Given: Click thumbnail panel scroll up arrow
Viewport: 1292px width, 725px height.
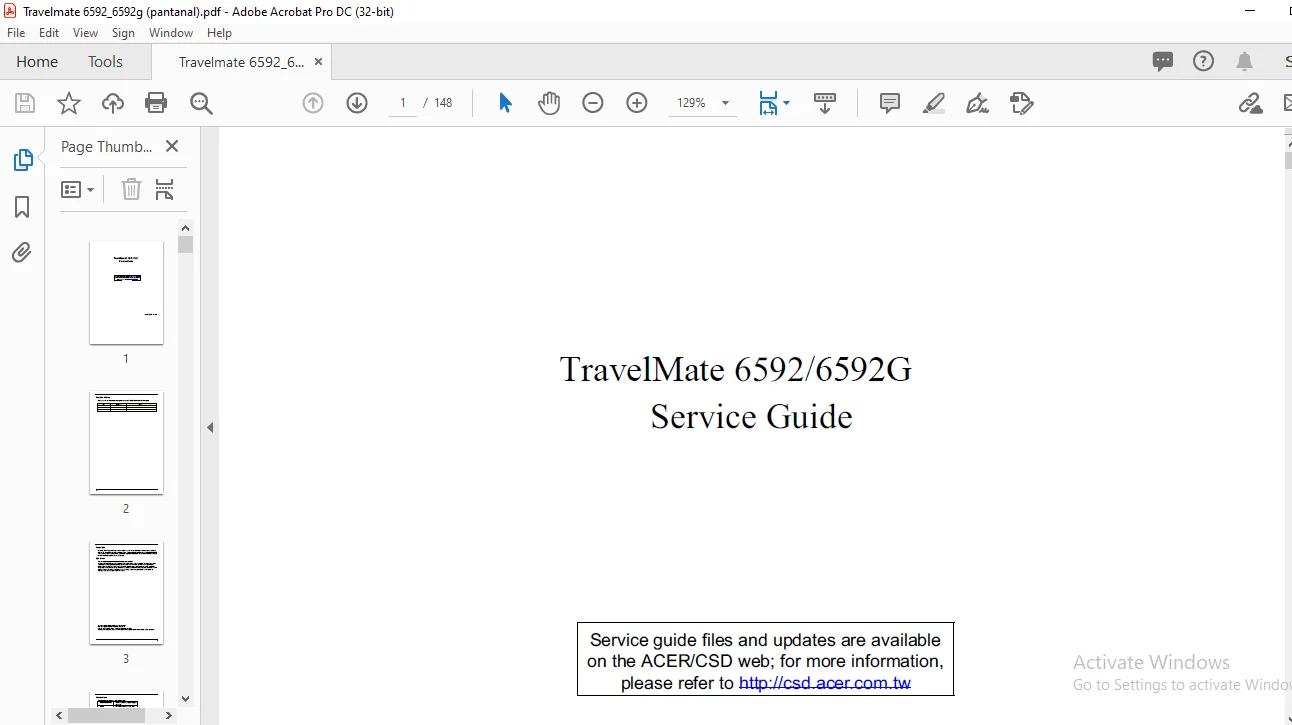Looking at the screenshot, I should (185, 227).
